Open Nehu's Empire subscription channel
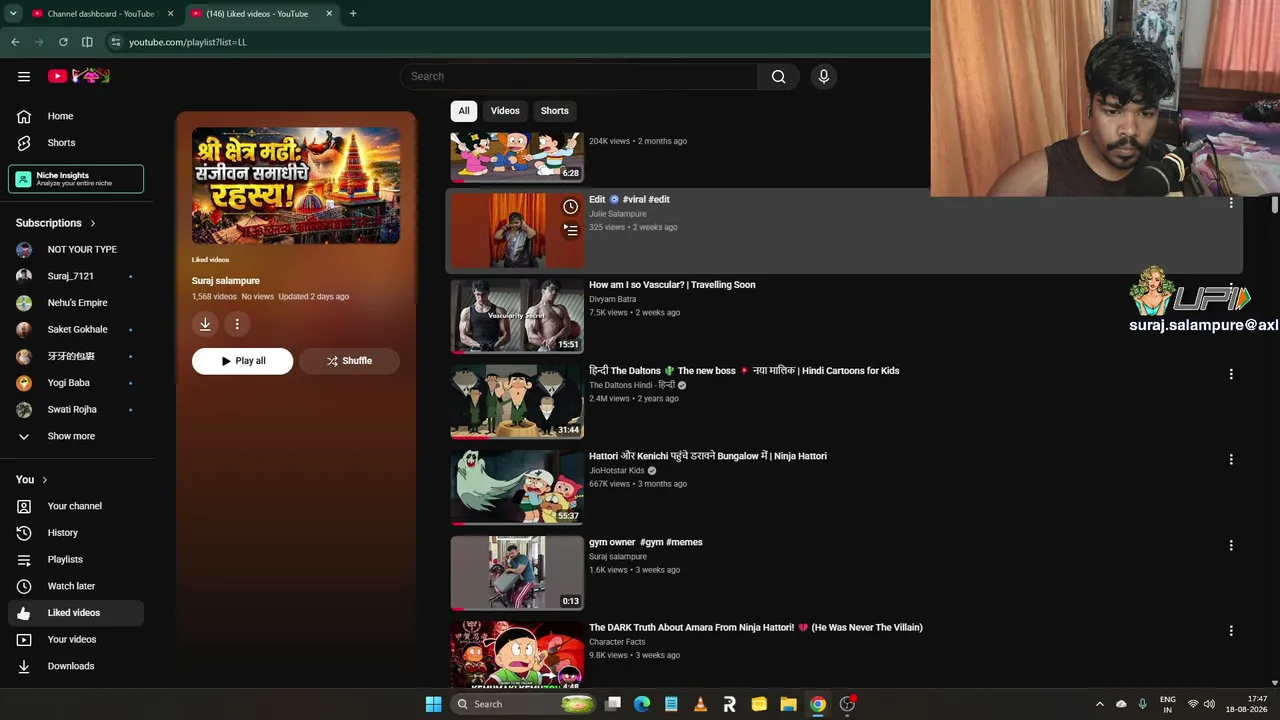Viewport: 1280px width, 720px height. pos(76,303)
